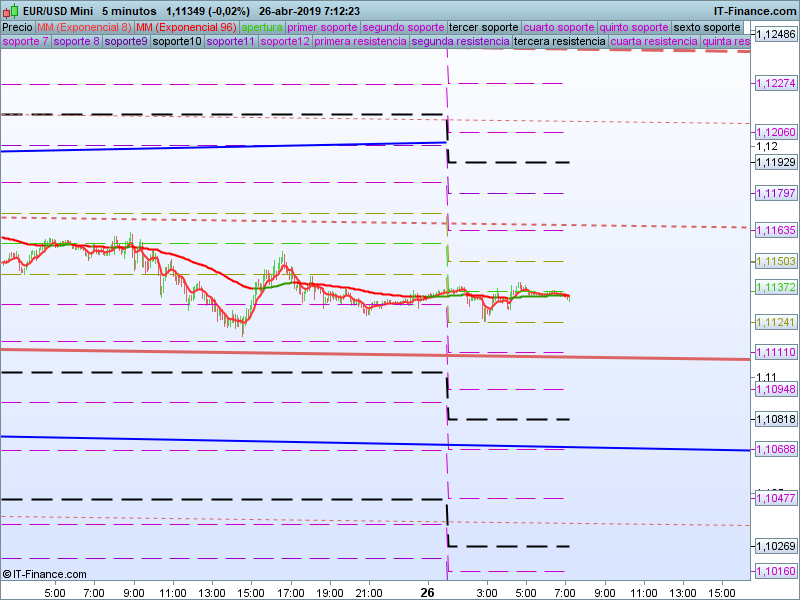Click the green 1,11372 price tag

click(x=776, y=288)
